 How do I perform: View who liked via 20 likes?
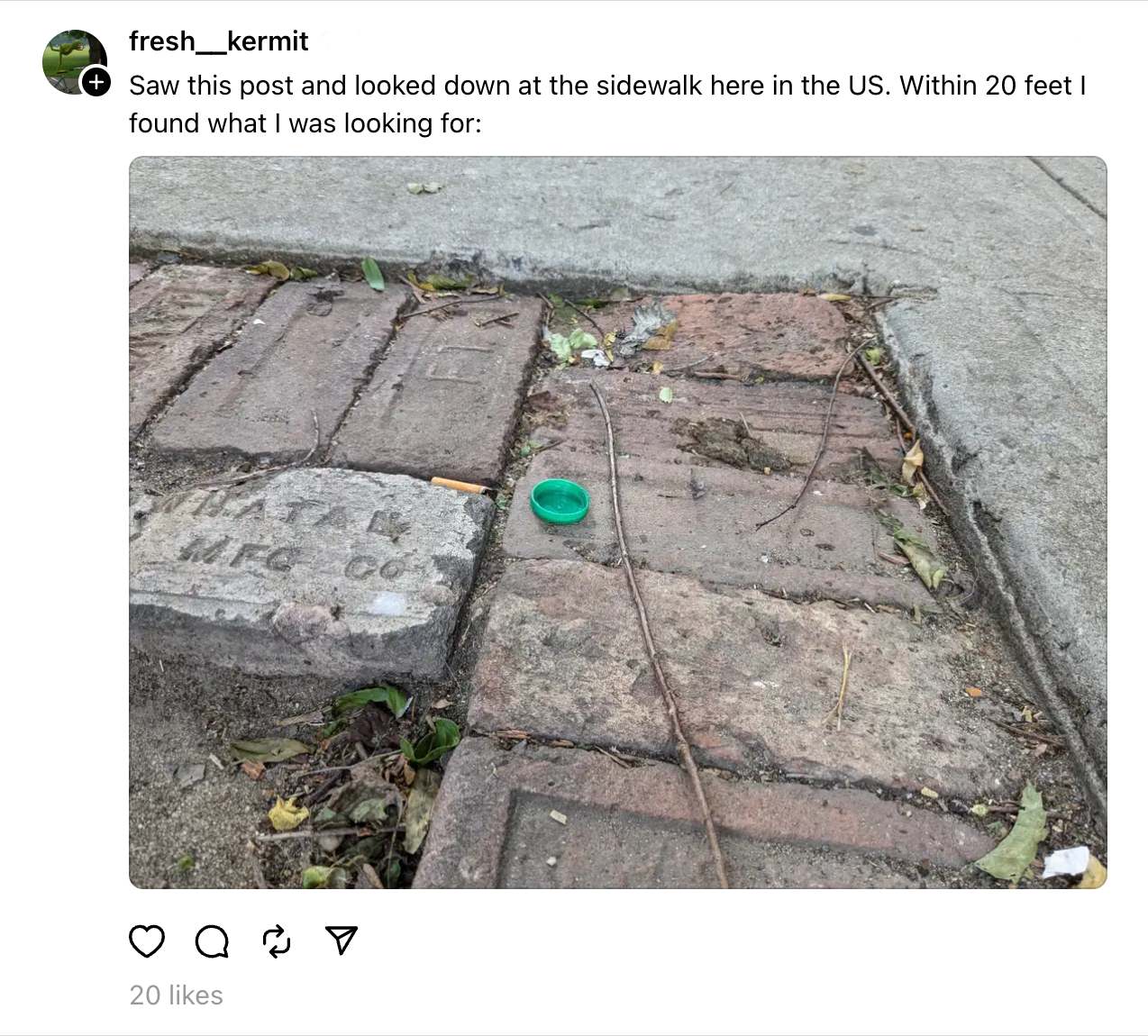tap(177, 995)
